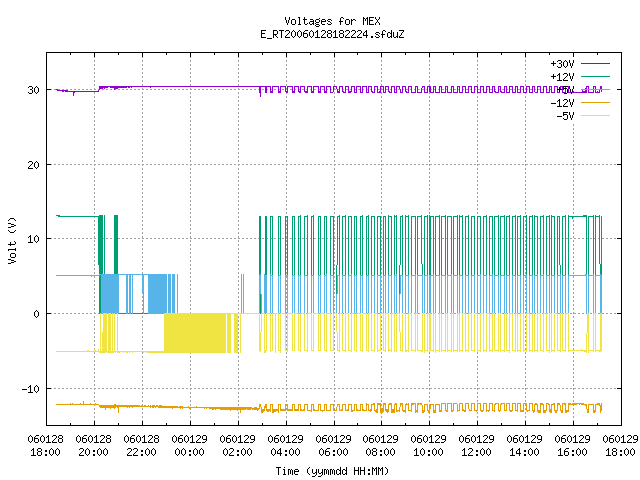
Task: Click the y-axis tick value 10
Action: point(33,239)
